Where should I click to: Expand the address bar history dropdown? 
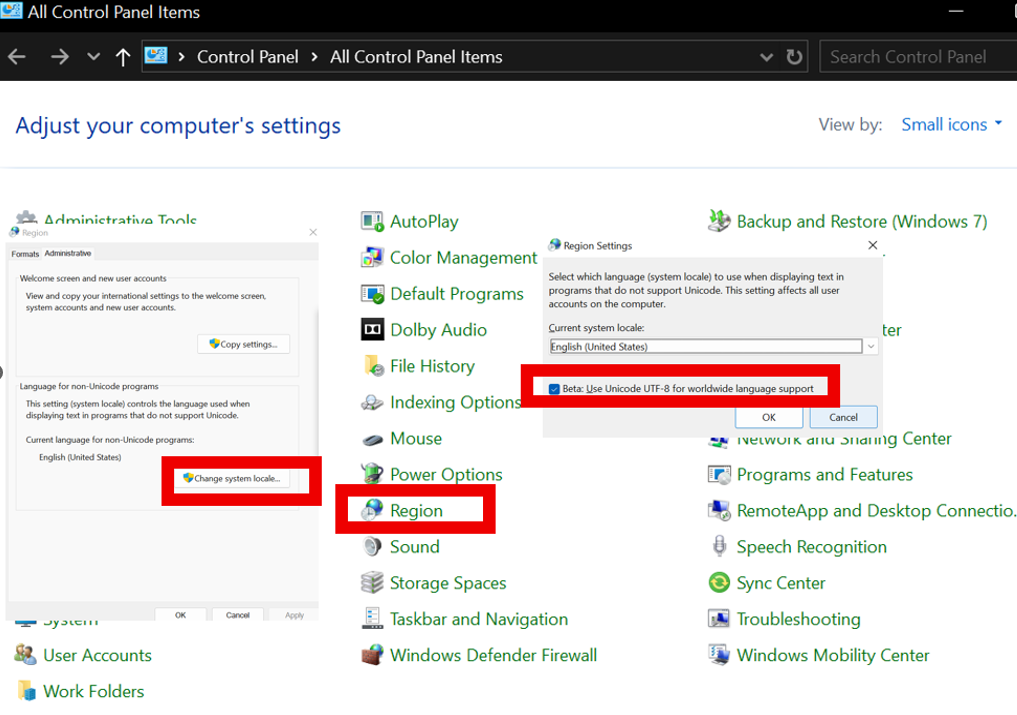click(x=766, y=57)
